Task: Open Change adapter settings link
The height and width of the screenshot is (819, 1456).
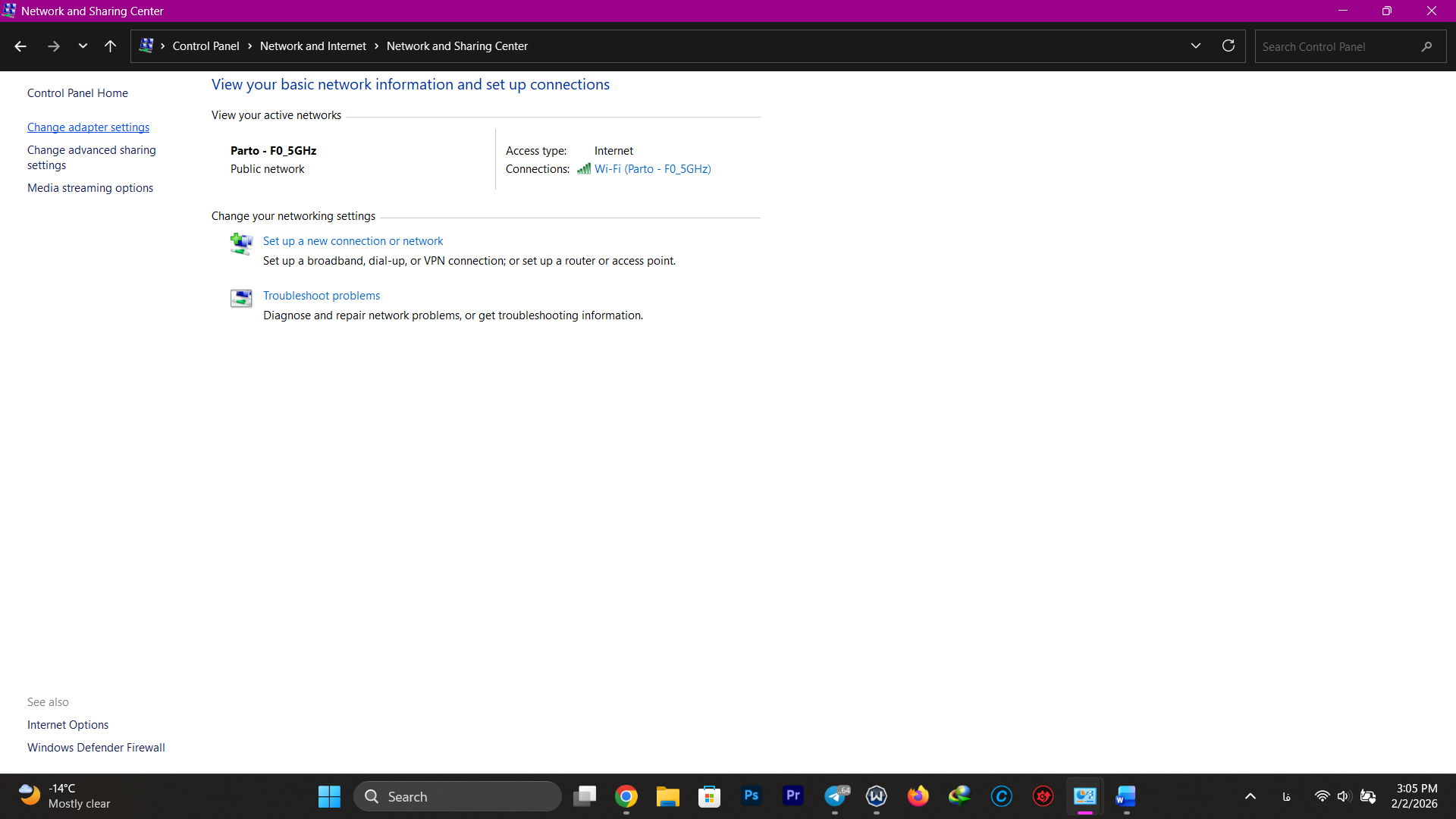Action: click(x=88, y=127)
